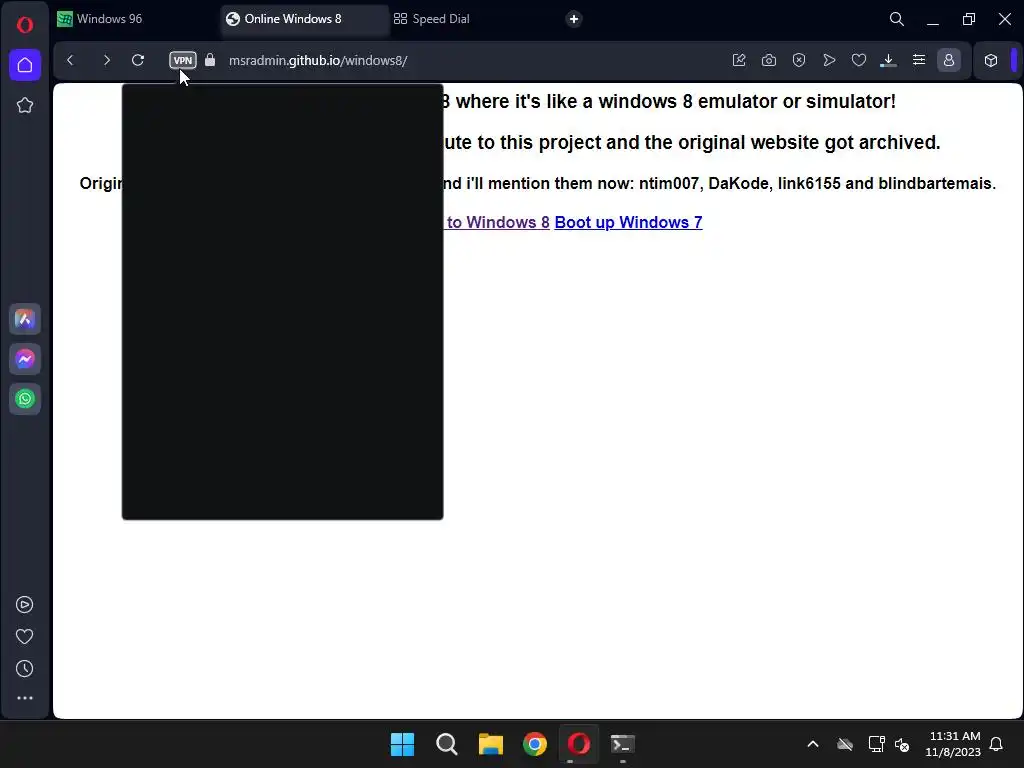Open the profile account icon
The height and width of the screenshot is (768, 1024).
click(x=949, y=60)
